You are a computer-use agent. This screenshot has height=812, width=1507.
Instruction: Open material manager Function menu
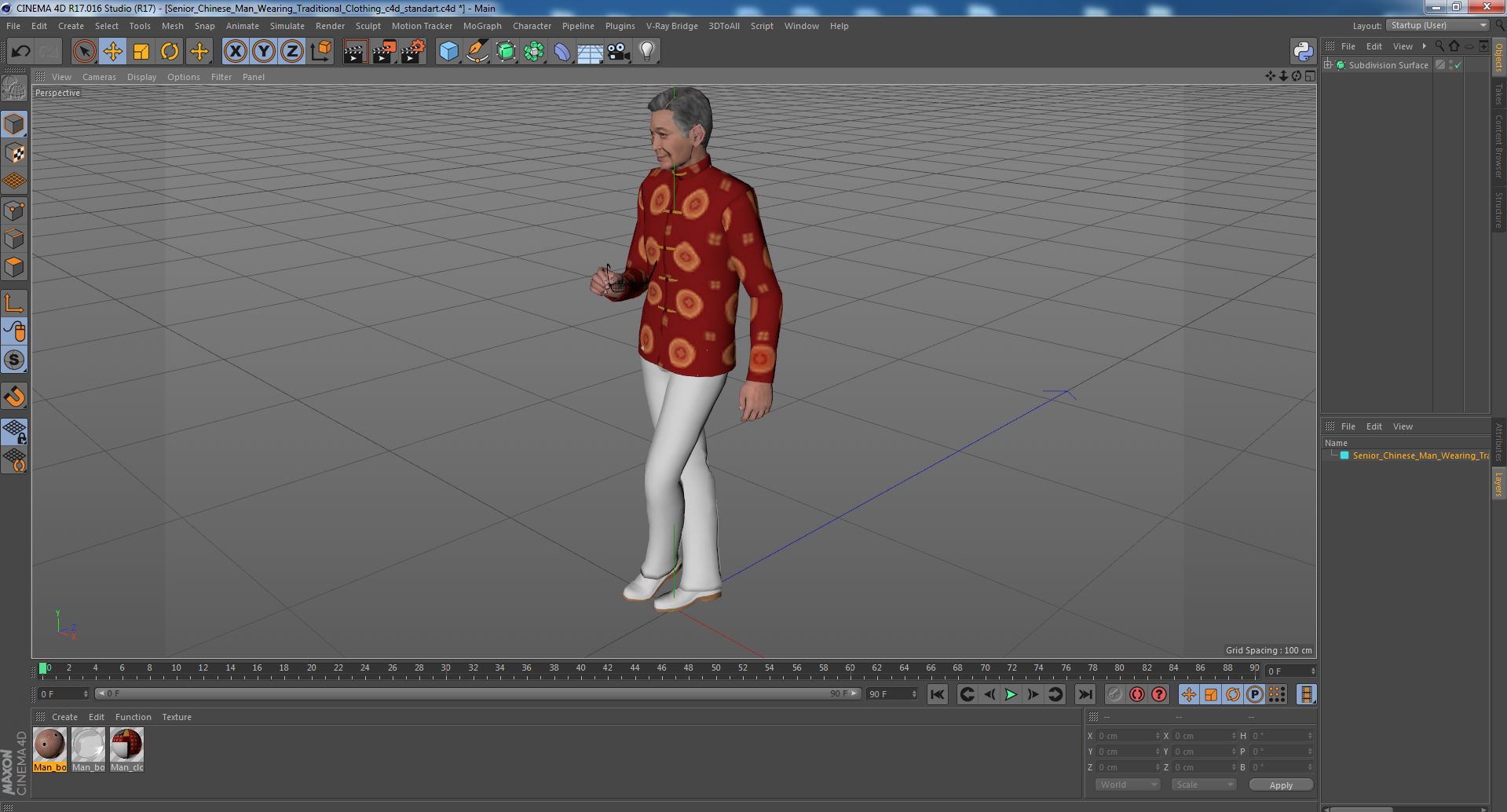(133, 717)
